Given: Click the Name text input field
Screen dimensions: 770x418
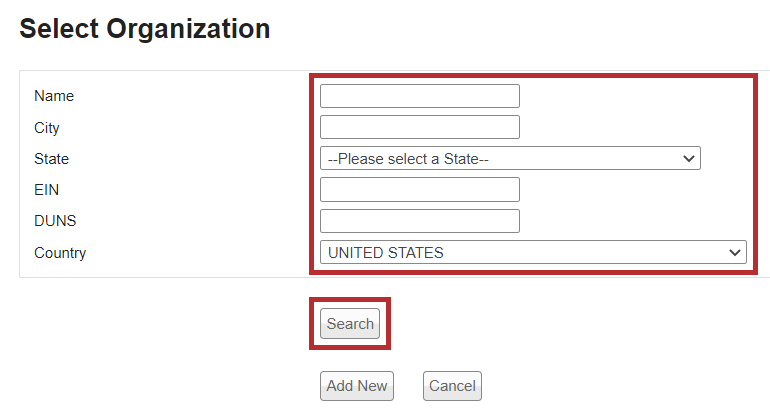Looking at the screenshot, I should click(x=419, y=96).
